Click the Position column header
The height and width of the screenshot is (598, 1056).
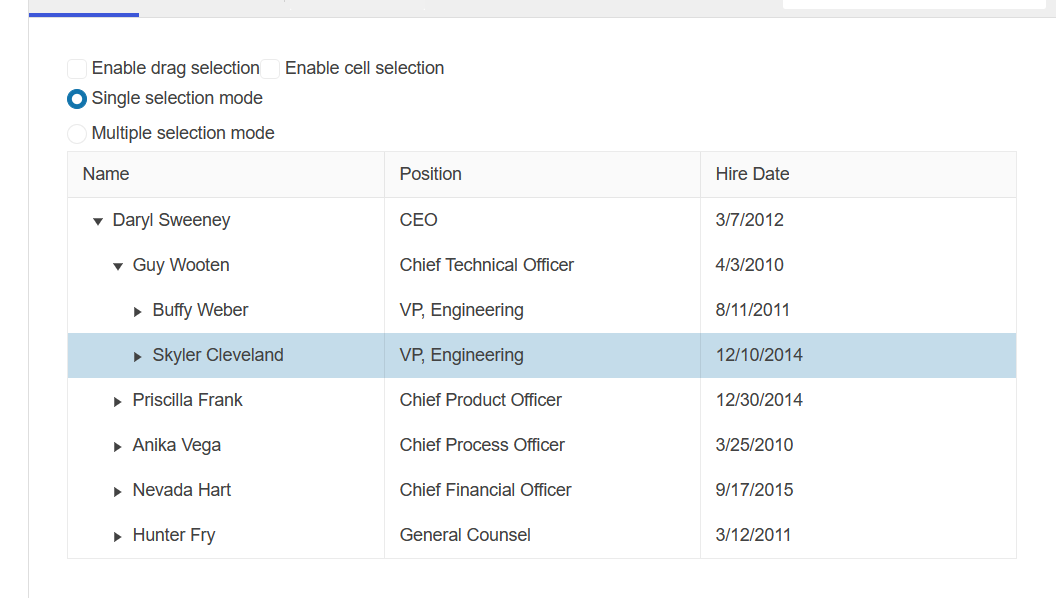click(430, 174)
